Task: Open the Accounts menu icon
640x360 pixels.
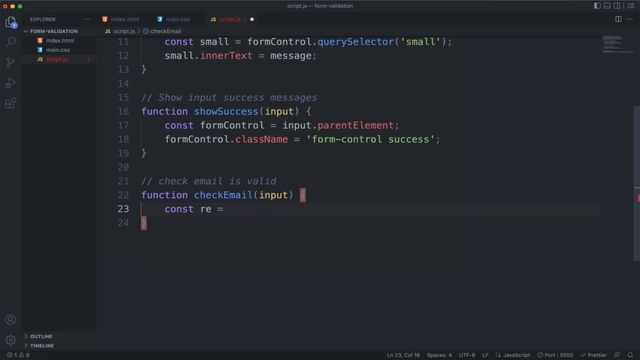Action: click(11, 320)
